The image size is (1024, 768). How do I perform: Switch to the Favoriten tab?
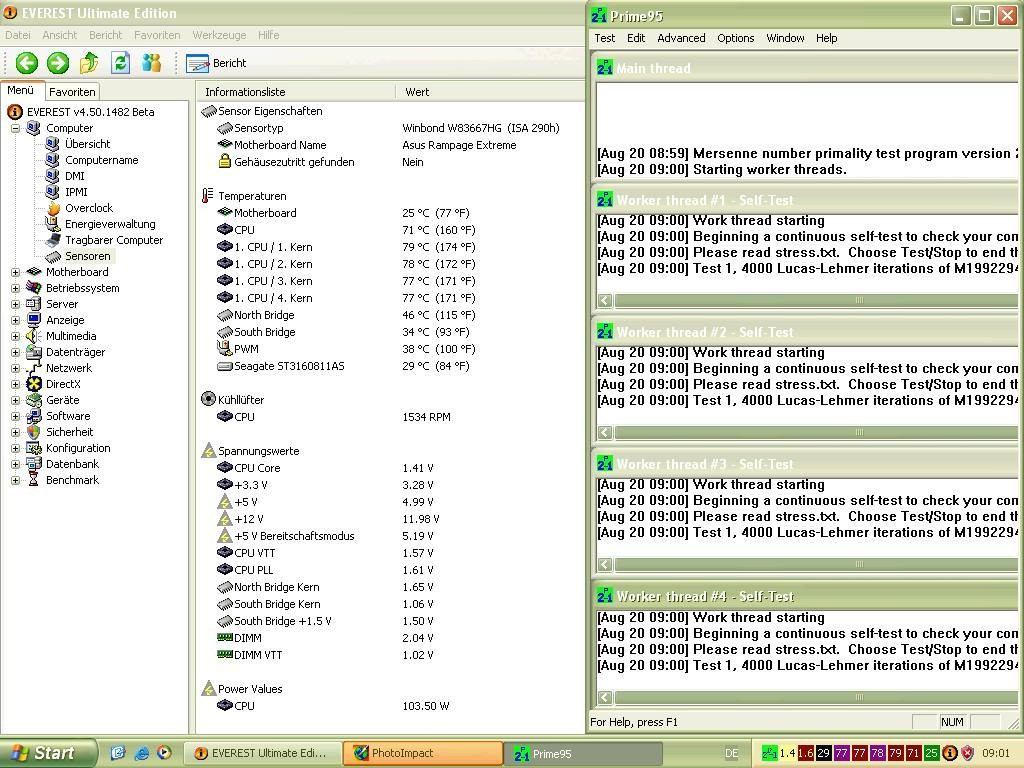(x=72, y=92)
